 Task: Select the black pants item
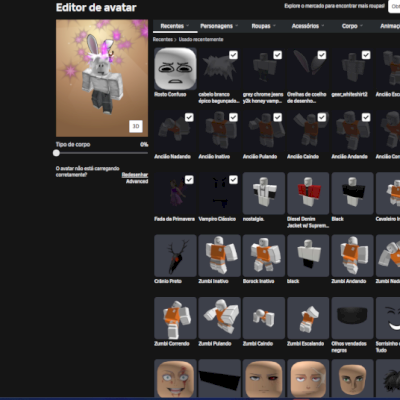pos(308,256)
